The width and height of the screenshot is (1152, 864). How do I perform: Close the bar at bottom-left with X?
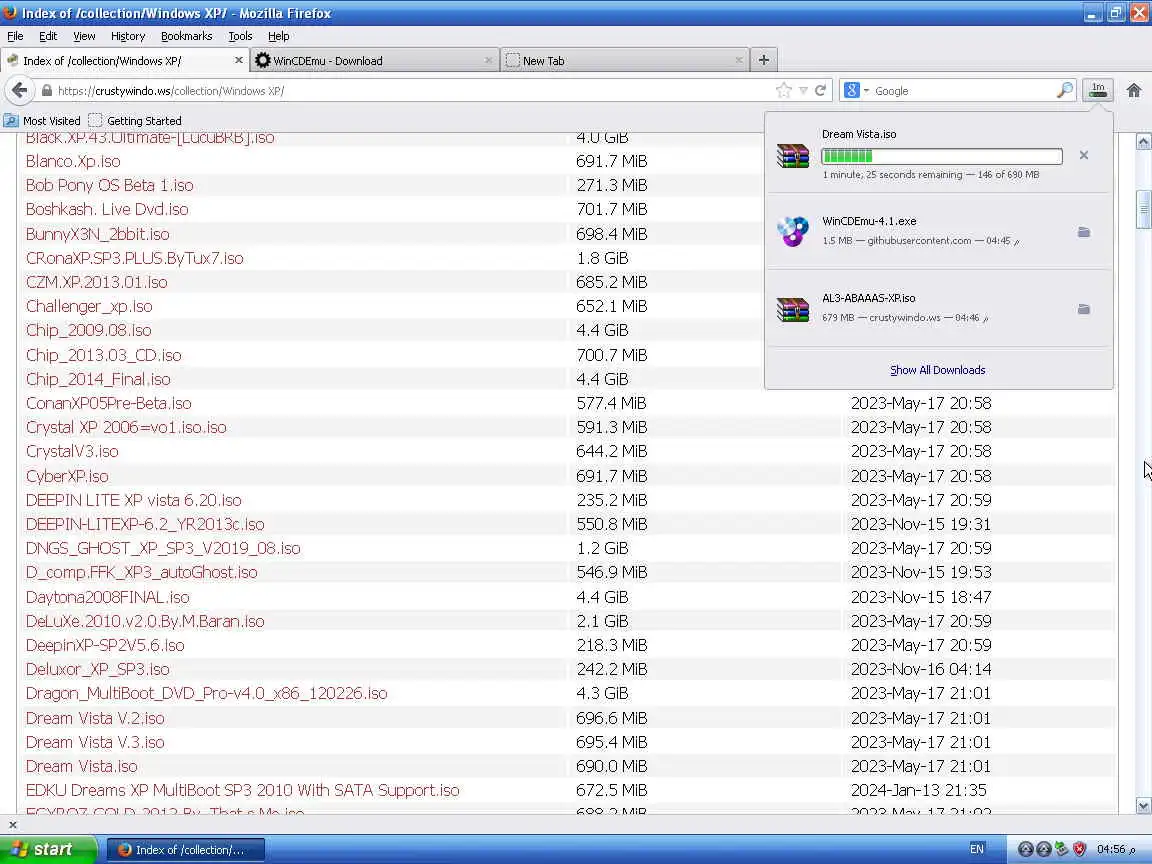pos(12,824)
